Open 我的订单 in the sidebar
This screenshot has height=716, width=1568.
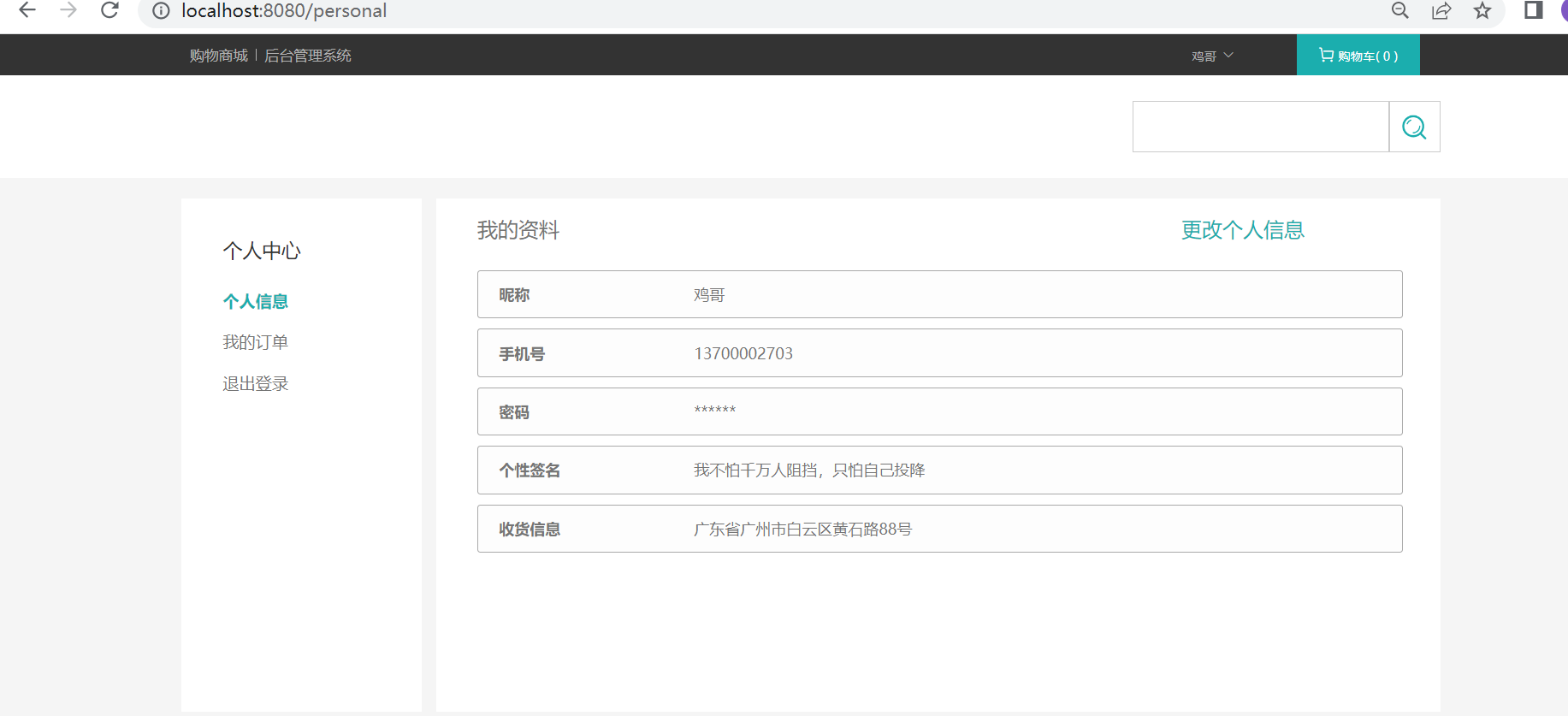(256, 342)
